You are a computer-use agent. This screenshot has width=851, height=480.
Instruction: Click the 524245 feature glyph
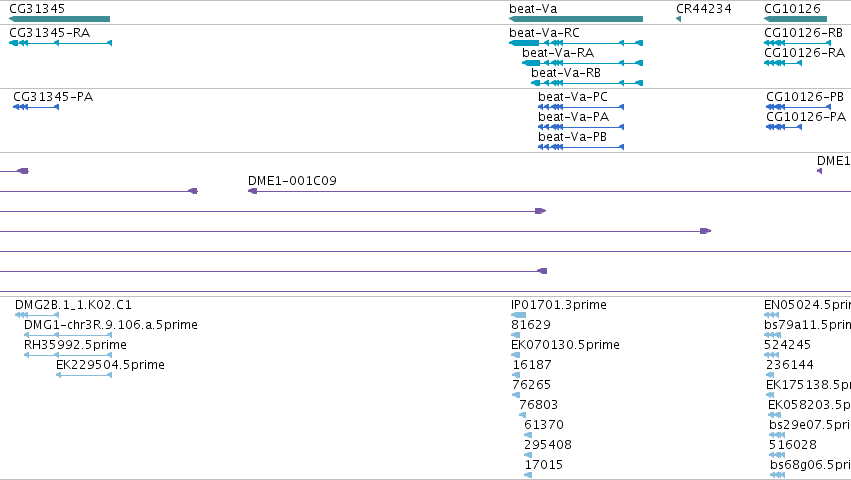[771, 355]
